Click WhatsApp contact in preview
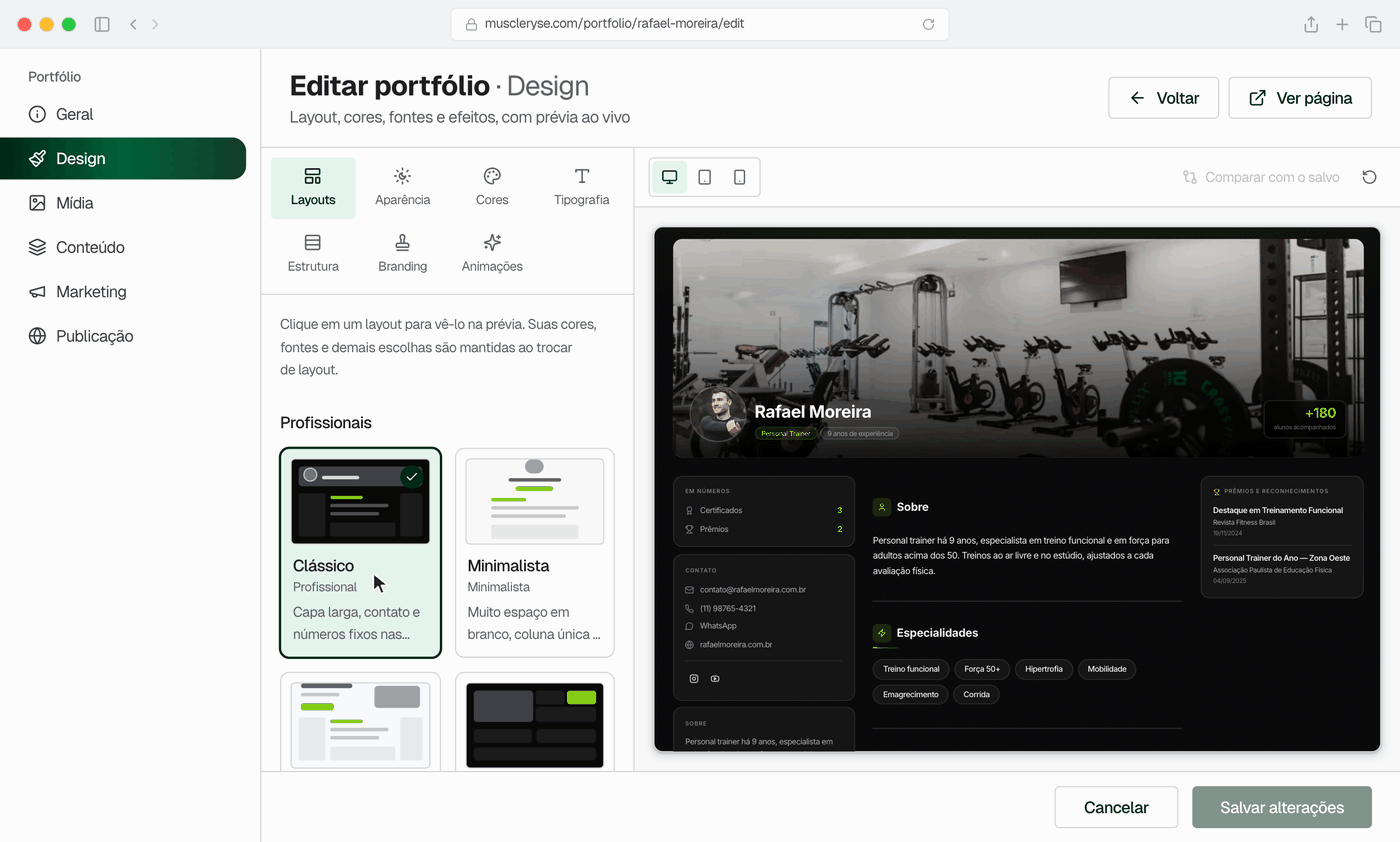This screenshot has width=1400, height=842. tap(718, 626)
